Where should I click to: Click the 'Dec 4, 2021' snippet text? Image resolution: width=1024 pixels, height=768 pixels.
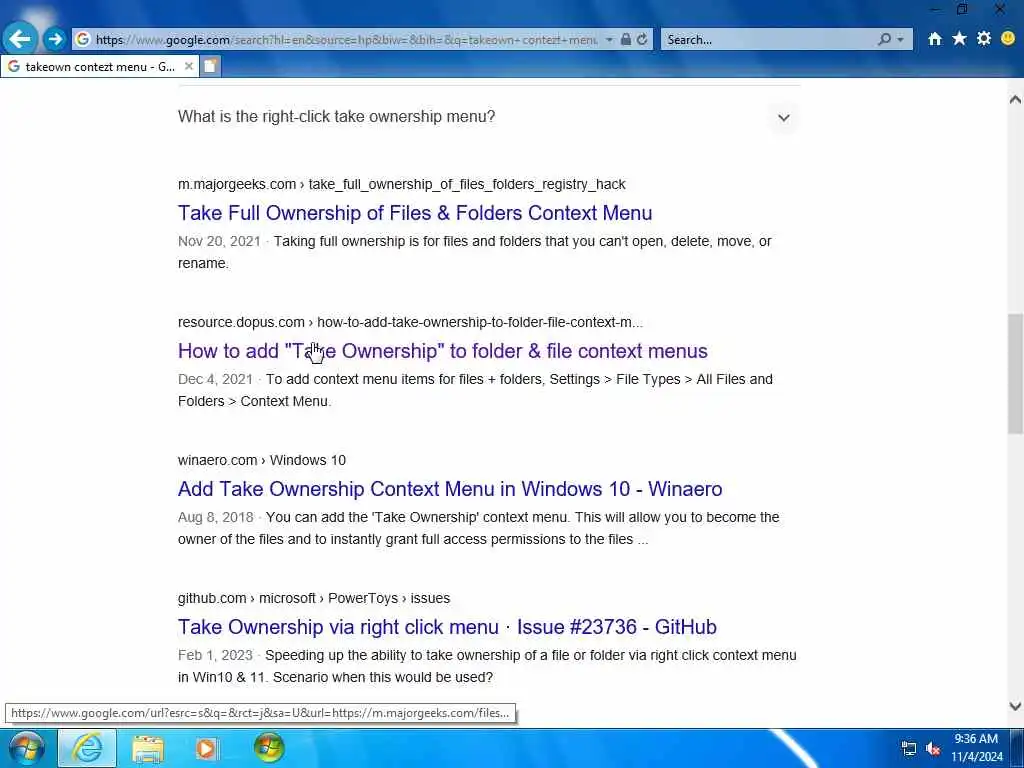(215, 379)
